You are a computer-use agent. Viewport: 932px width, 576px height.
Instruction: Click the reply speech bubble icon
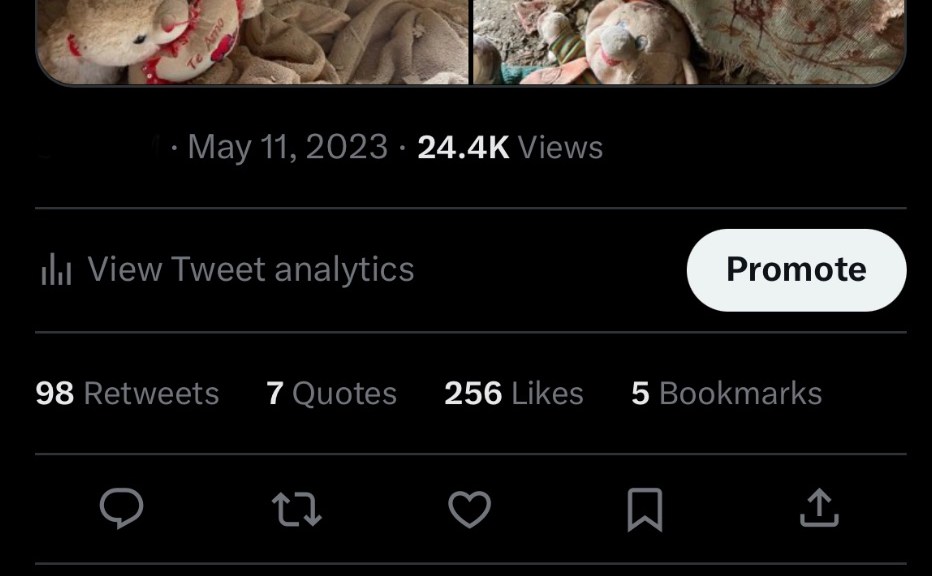[x=122, y=509]
